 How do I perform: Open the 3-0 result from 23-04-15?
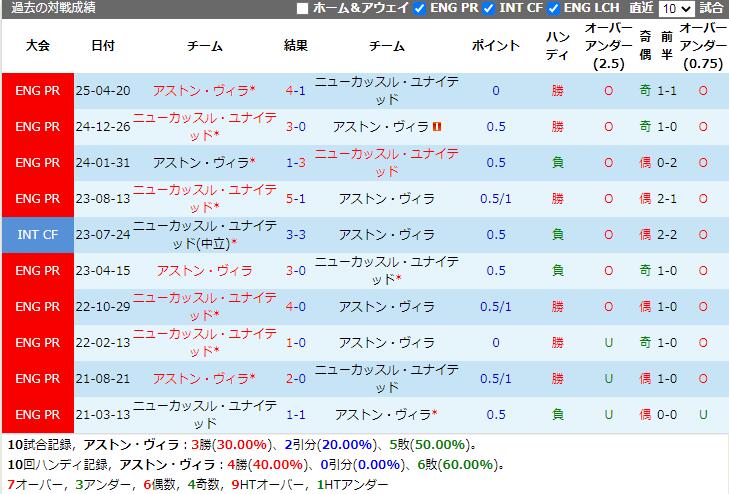(x=296, y=270)
